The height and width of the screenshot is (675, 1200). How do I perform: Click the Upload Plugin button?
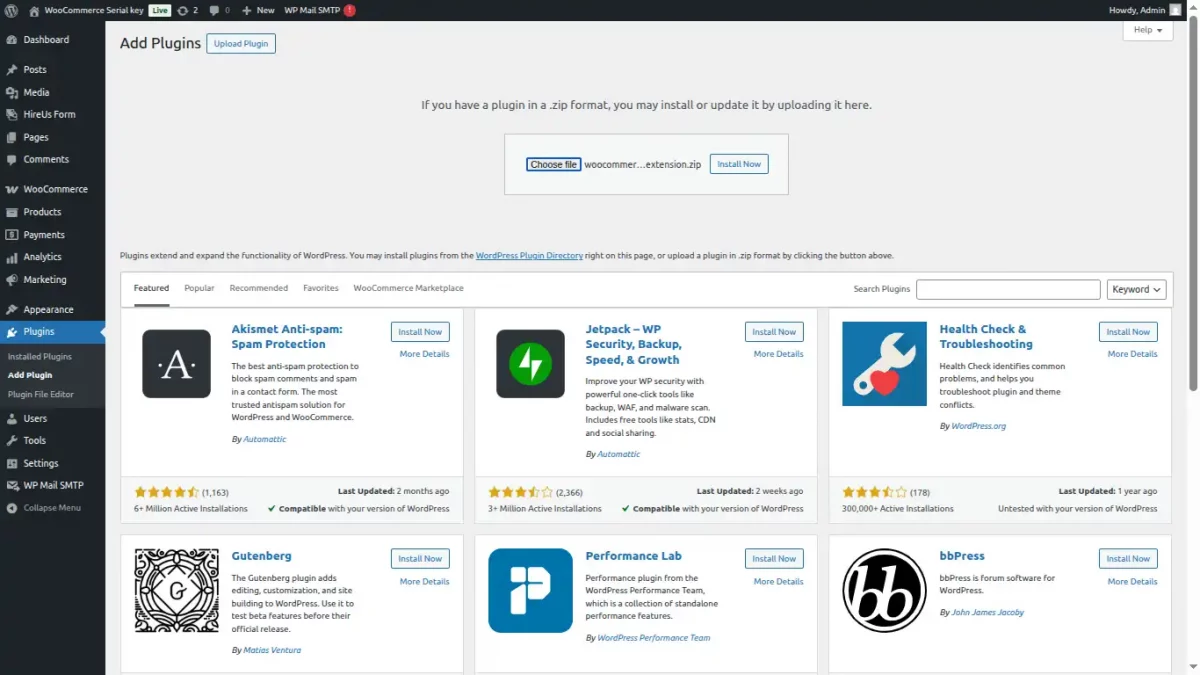click(241, 44)
